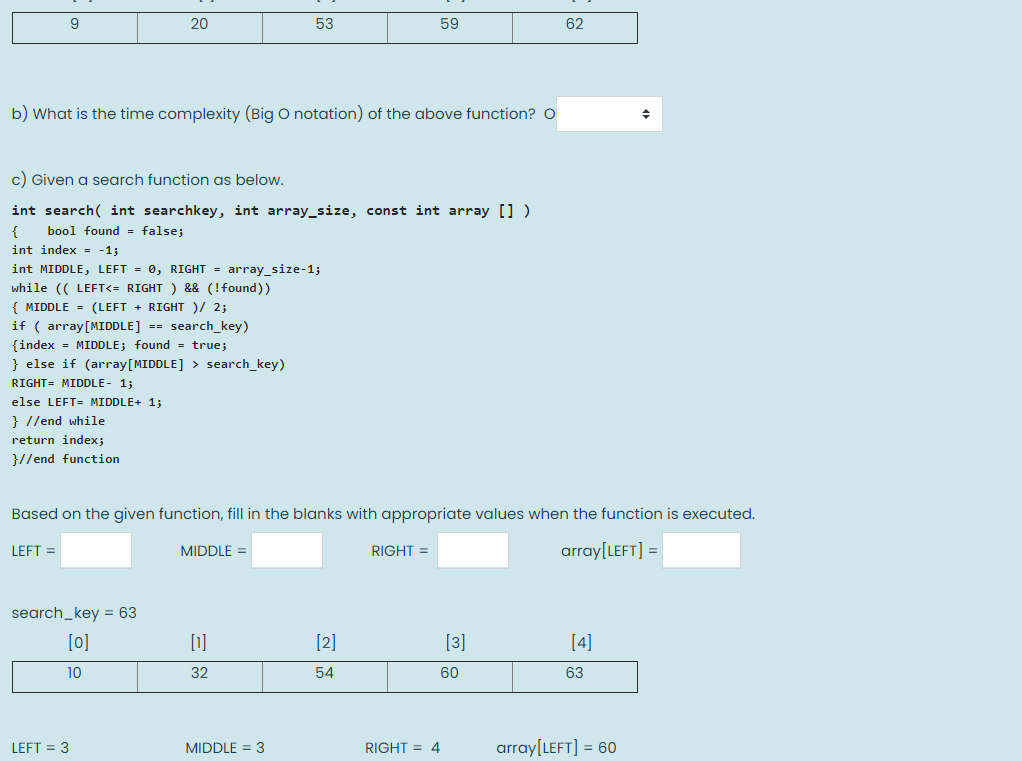
Task: Select the table cell containing 10
Action: point(74,672)
